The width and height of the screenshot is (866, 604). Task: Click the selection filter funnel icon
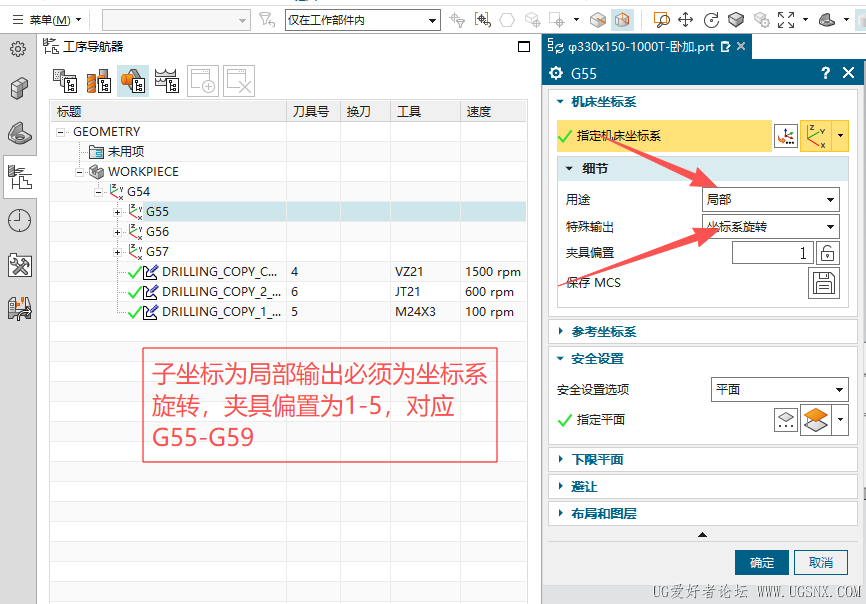click(267, 20)
